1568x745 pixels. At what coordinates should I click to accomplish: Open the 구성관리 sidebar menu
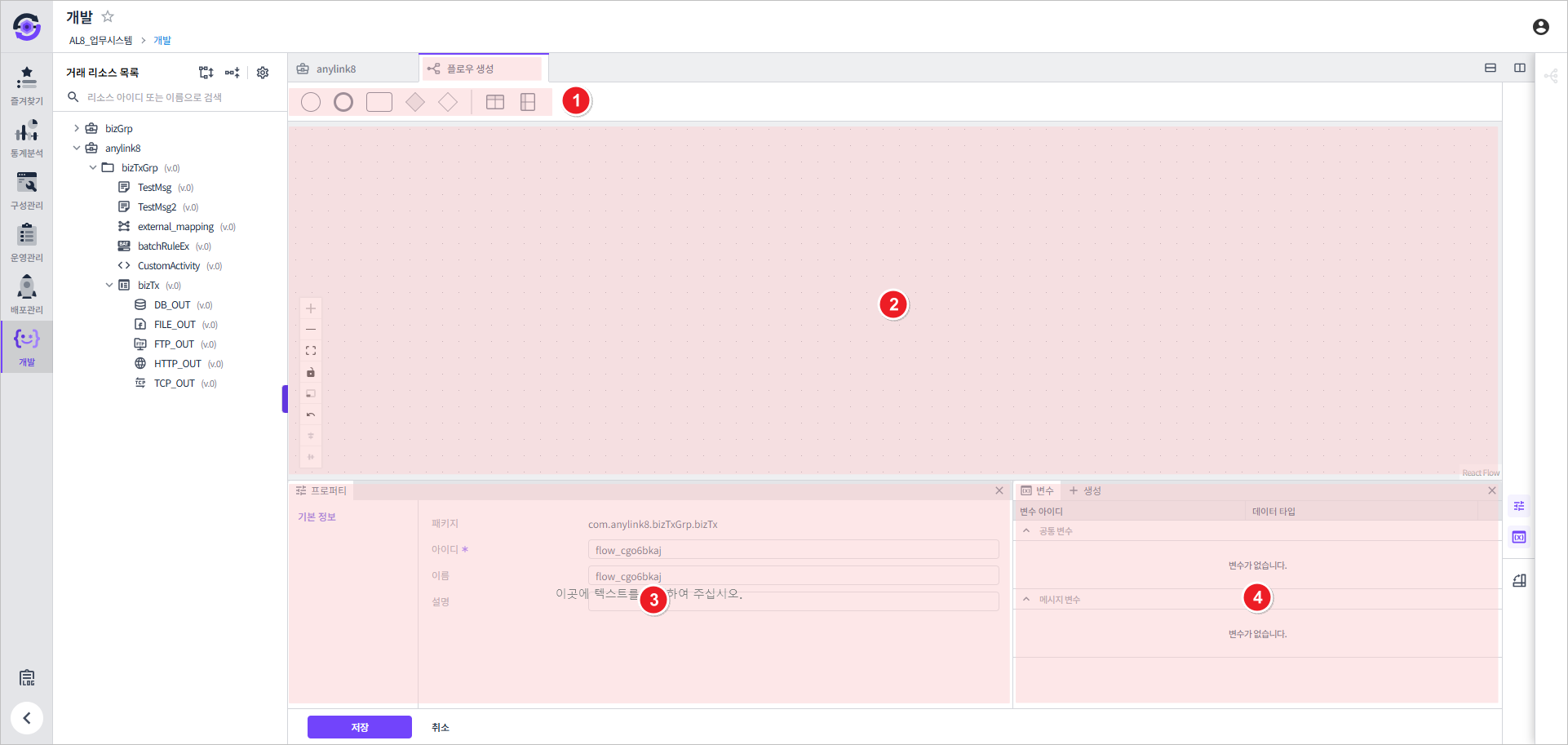pyautogui.click(x=27, y=190)
